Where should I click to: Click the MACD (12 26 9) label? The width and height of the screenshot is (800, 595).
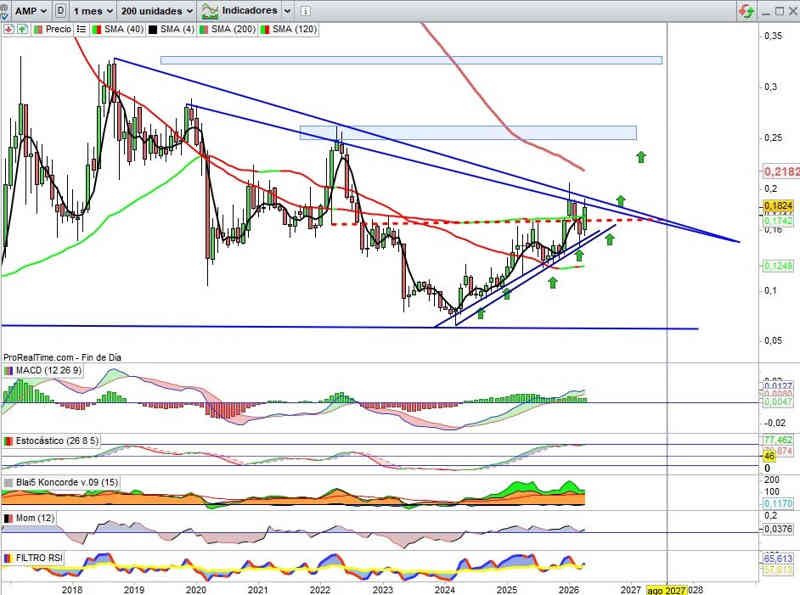pos(49,371)
